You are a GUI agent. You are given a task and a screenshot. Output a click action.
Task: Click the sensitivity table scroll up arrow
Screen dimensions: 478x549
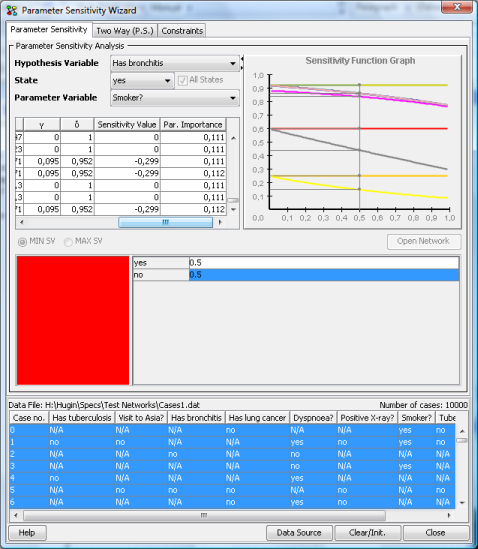(x=233, y=138)
